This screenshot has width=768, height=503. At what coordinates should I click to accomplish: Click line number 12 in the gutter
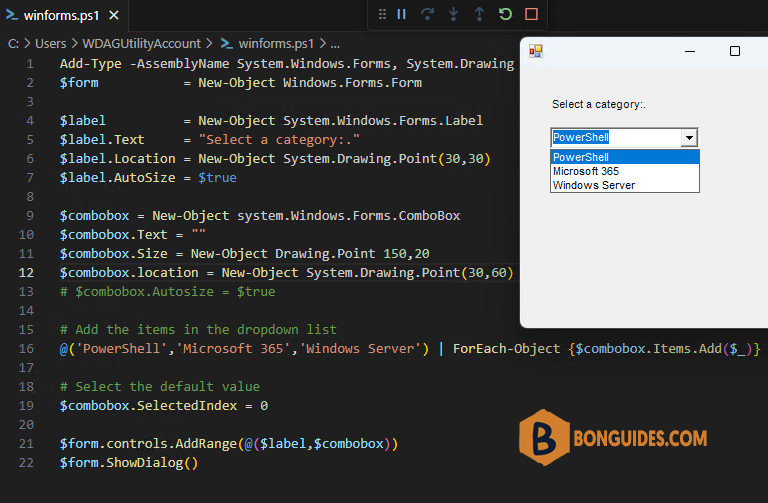(26, 272)
